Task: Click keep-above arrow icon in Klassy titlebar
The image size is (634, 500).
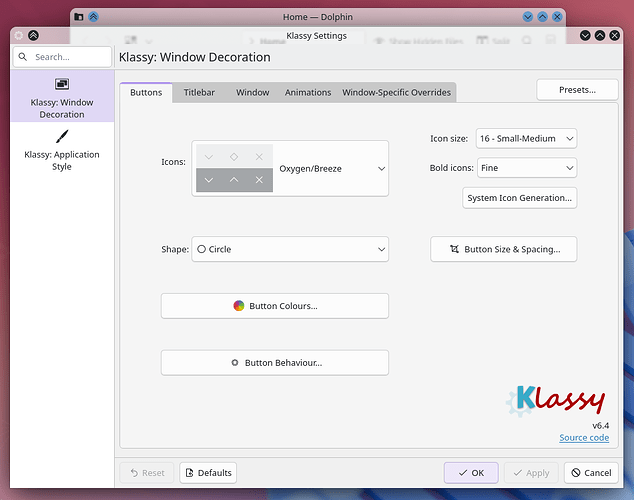Action: click(33, 36)
